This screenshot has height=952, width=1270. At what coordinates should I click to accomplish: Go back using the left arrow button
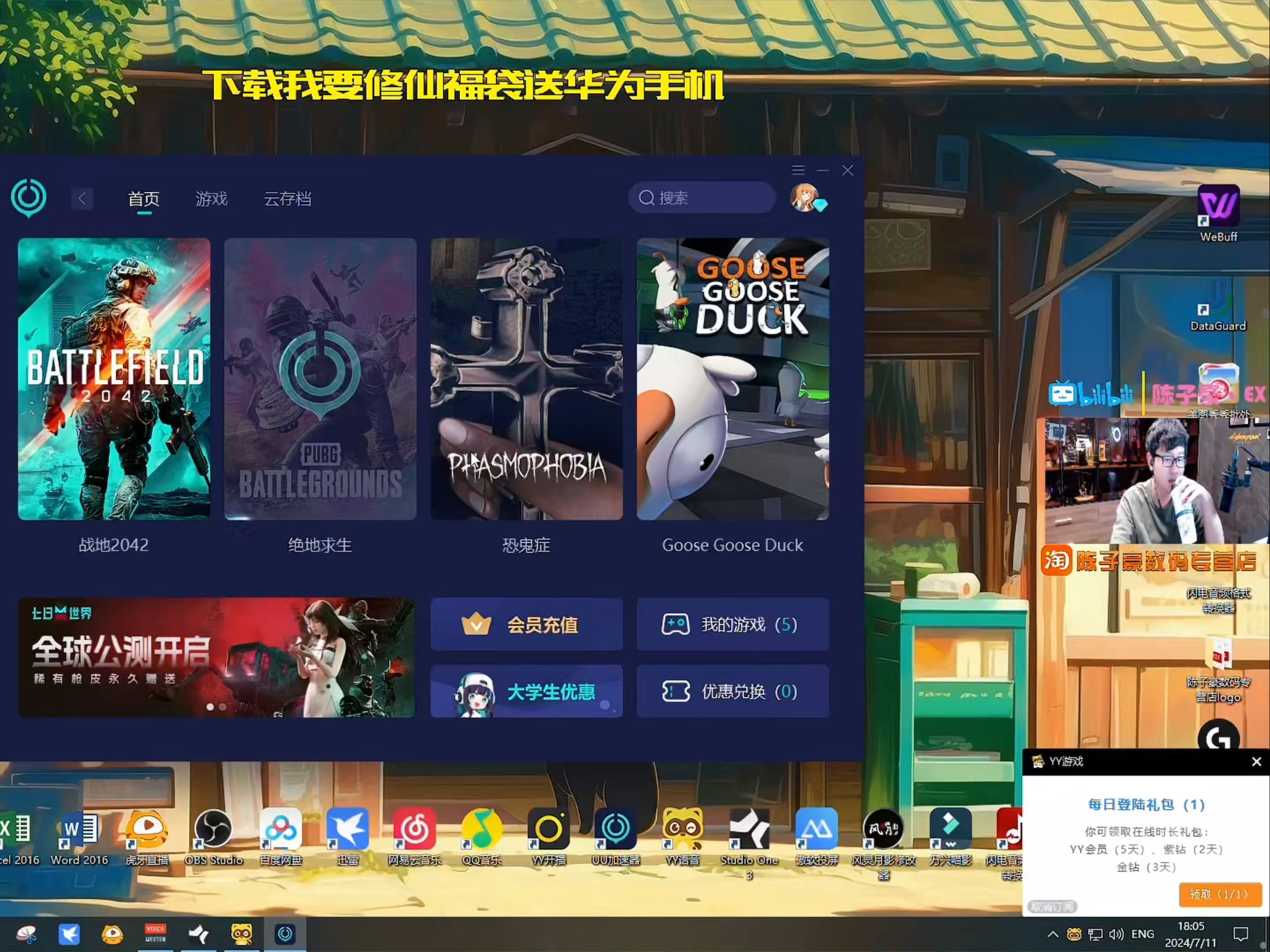click(x=82, y=199)
